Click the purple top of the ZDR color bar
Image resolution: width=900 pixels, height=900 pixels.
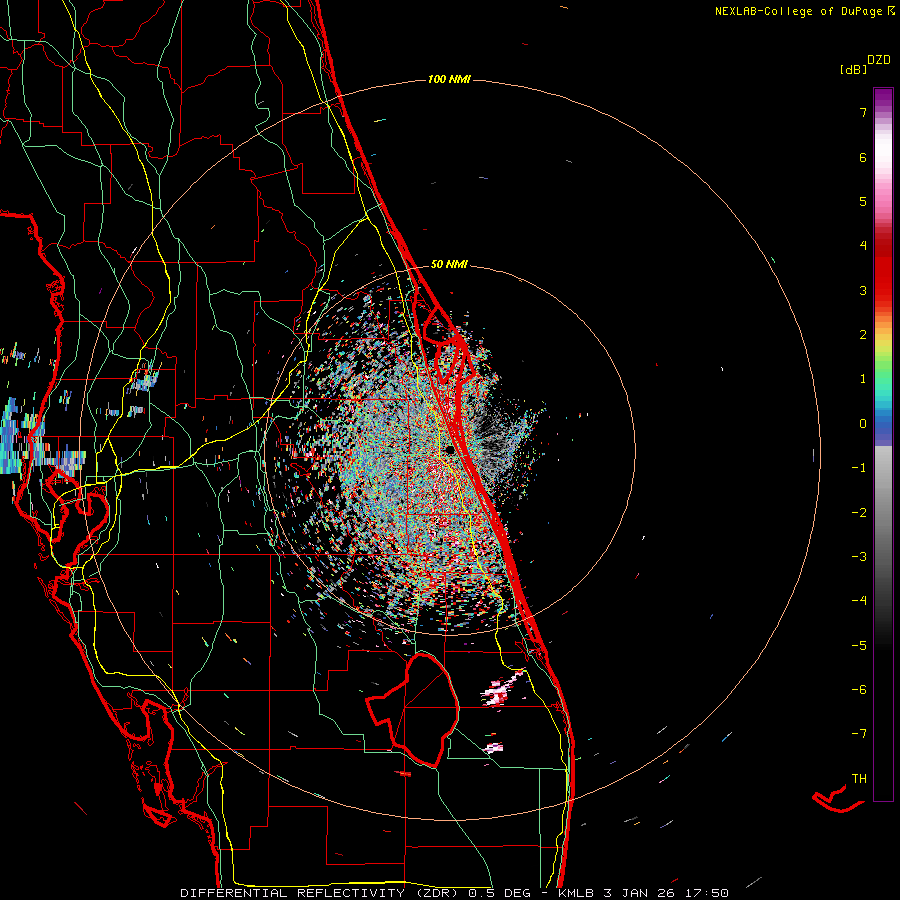tap(883, 98)
